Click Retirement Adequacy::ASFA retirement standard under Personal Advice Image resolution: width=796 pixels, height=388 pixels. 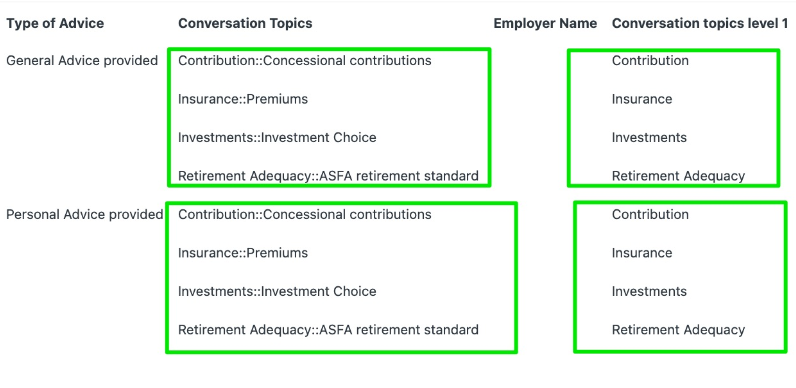[328, 330]
